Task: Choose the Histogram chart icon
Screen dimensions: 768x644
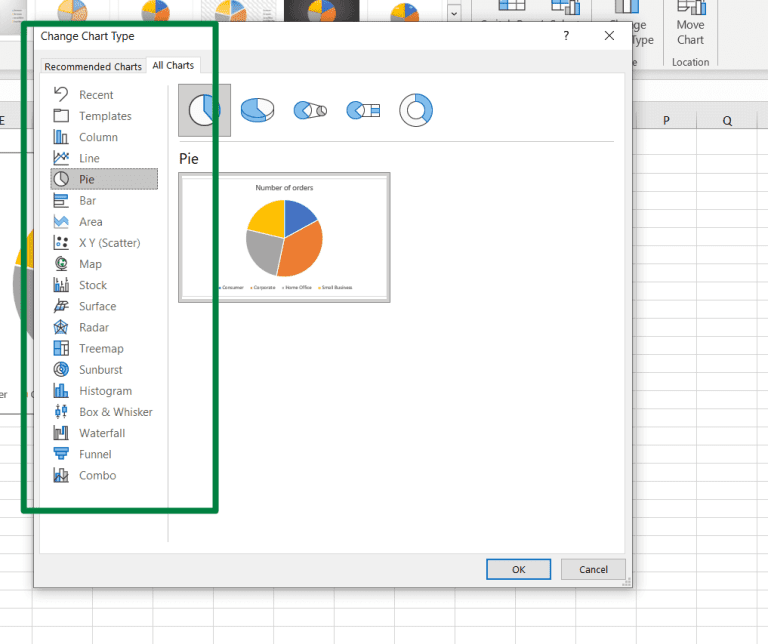Action: point(61,390)
